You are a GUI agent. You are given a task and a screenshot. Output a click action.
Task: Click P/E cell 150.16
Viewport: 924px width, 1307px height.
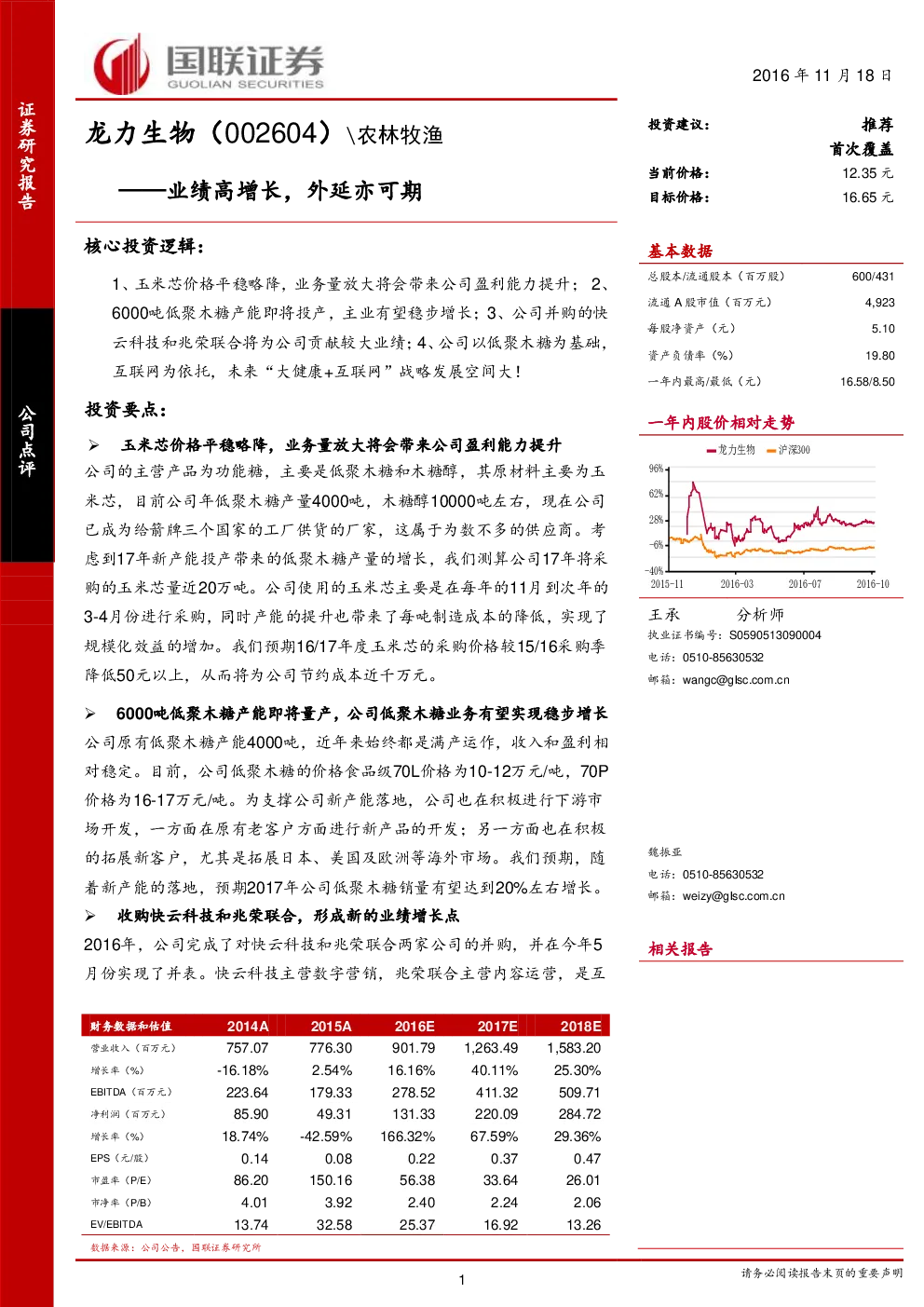[332, 1180]
